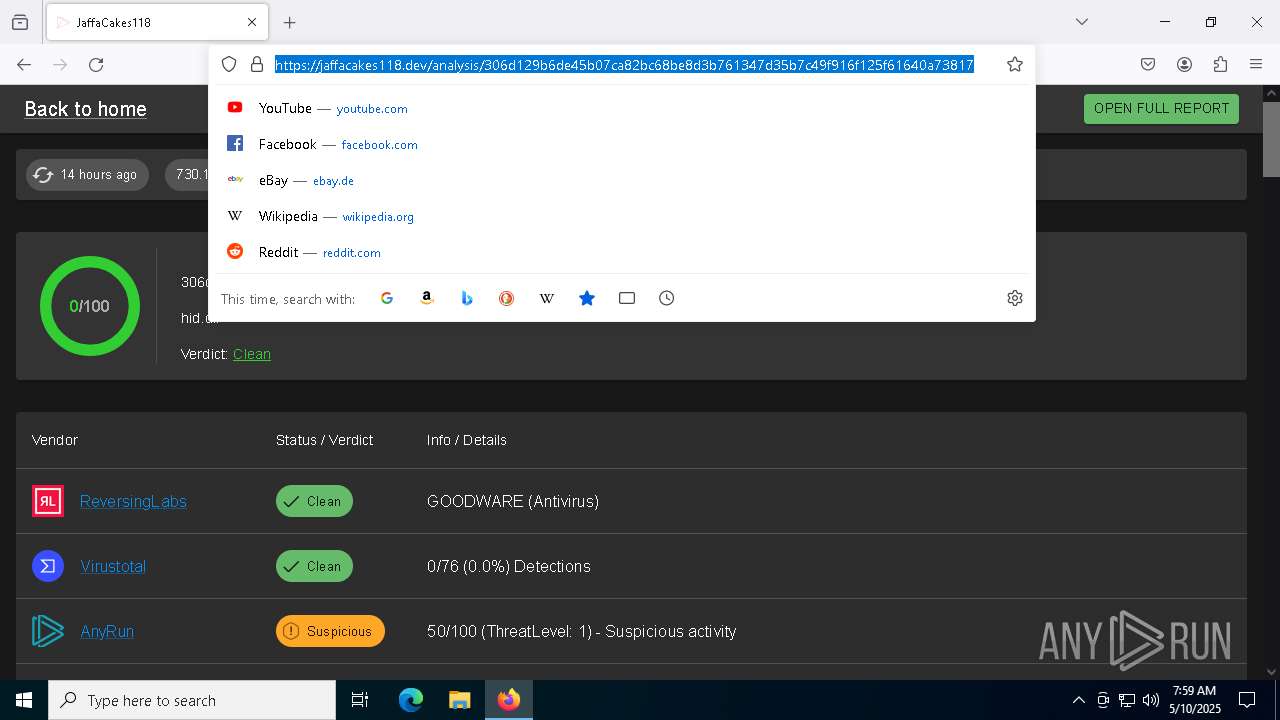The width and height of the screenshot is (1280, 720).
Task: Select Facebook suggestion in URL dropdown
Action: (x=622, y=144)
